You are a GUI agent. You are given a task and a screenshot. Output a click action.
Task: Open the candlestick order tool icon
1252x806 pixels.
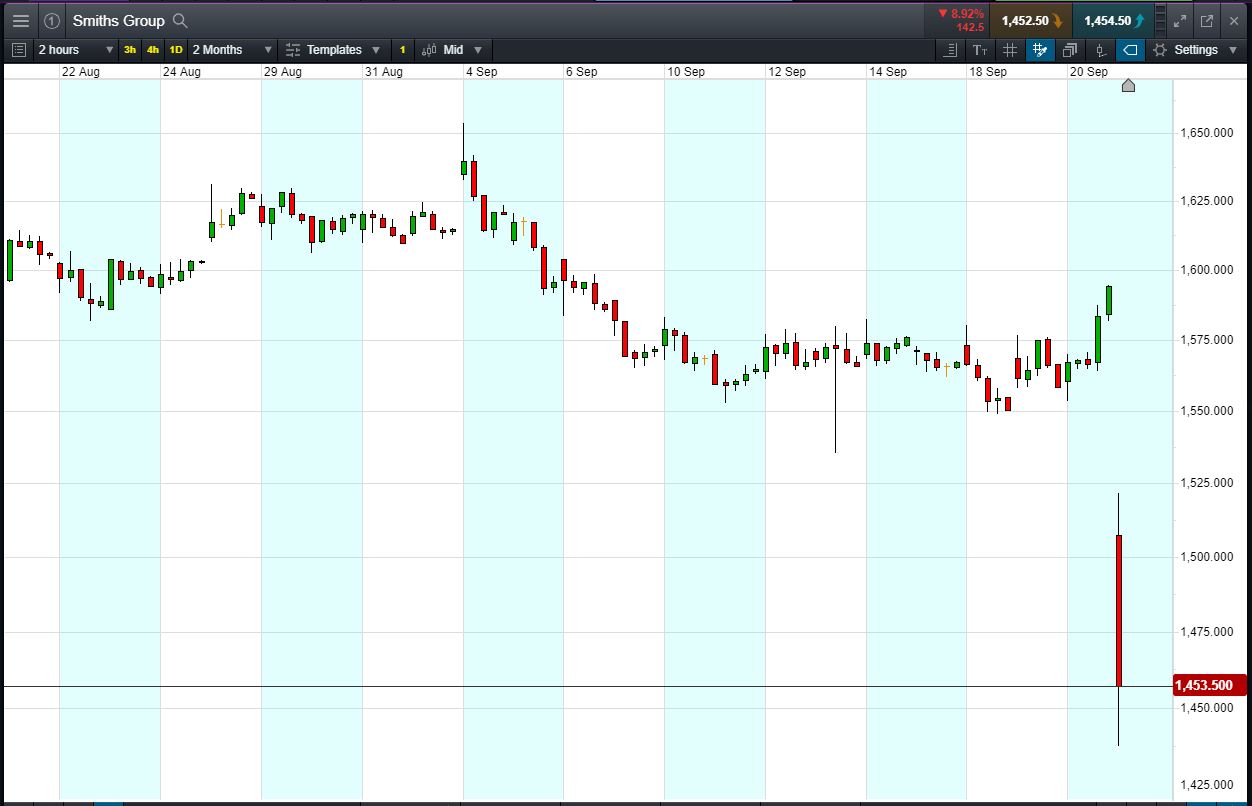pos(1101,50)
